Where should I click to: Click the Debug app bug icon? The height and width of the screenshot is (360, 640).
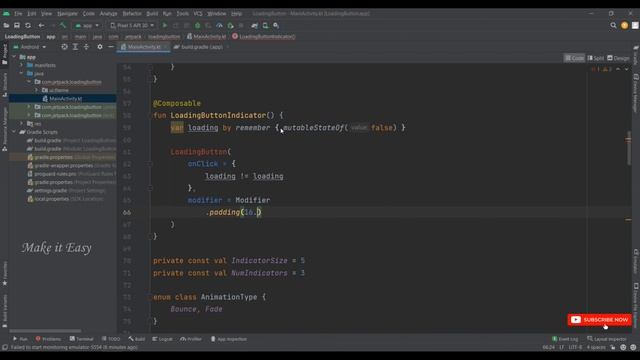198,25
